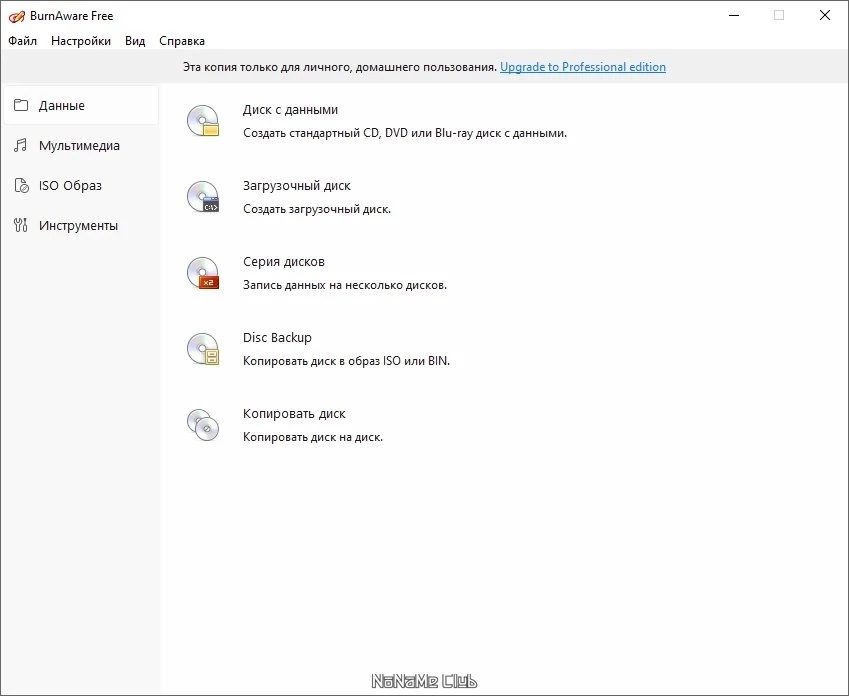
Task: Launch the Disc Backup title
Action: tap(277, 337)
